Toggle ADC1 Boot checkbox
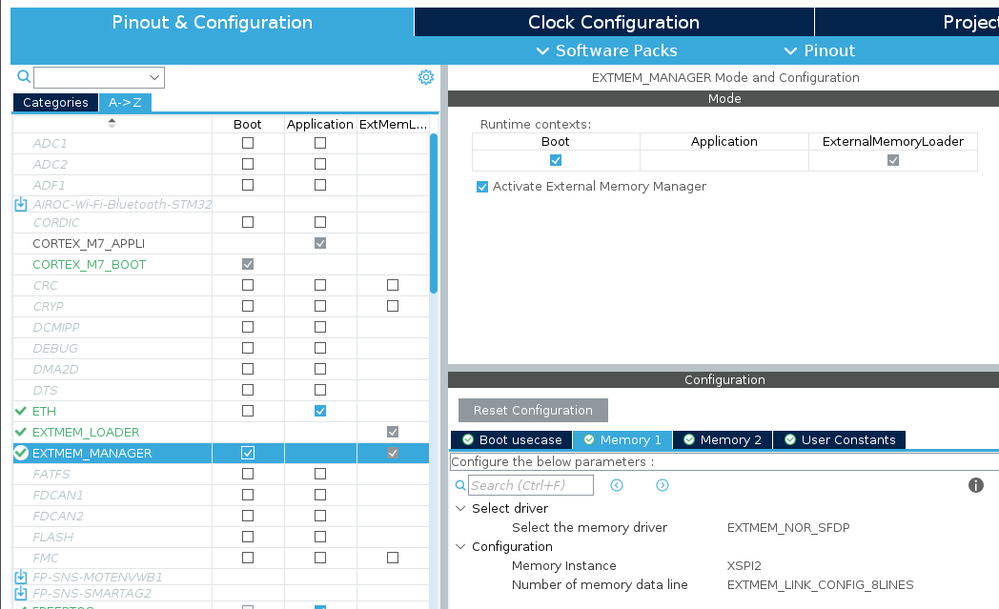The width and height of the screenshot is (999, 609). (x=248, y=143)
